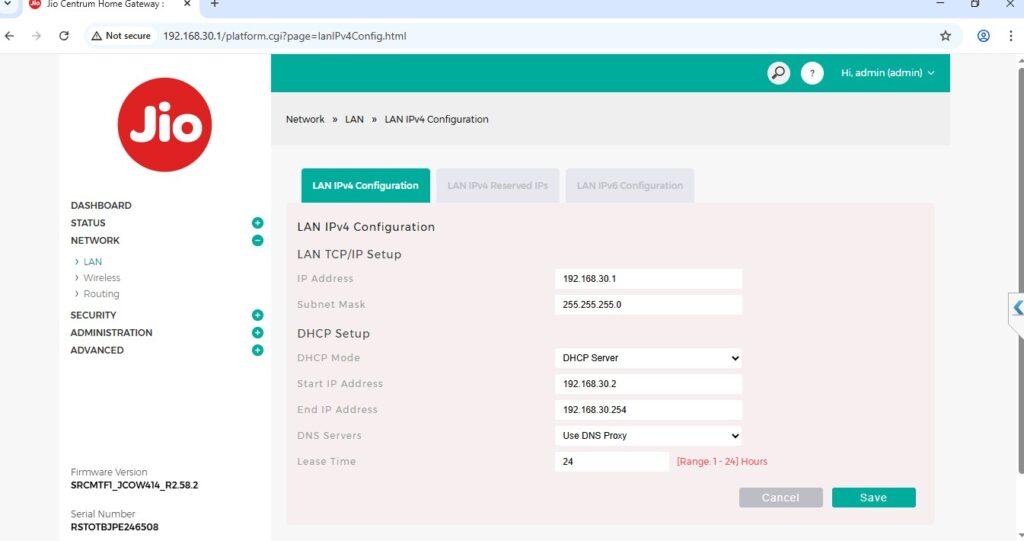Open the DNS Servers dropdown
Image resolution: width=1024 pixels, height=541 pixels.
coord(648,436)
